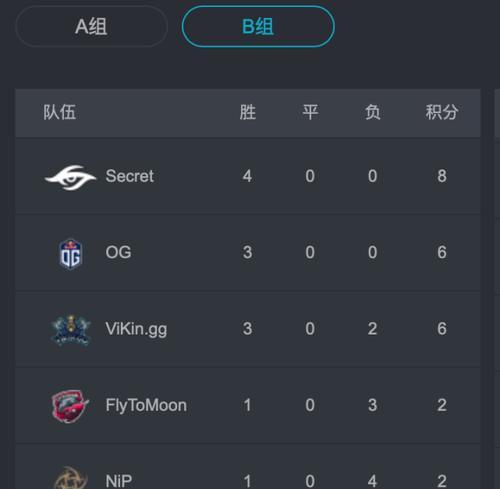
Task: Open the OG team name link
Action: pyautogui.click(x=118, y=252)
